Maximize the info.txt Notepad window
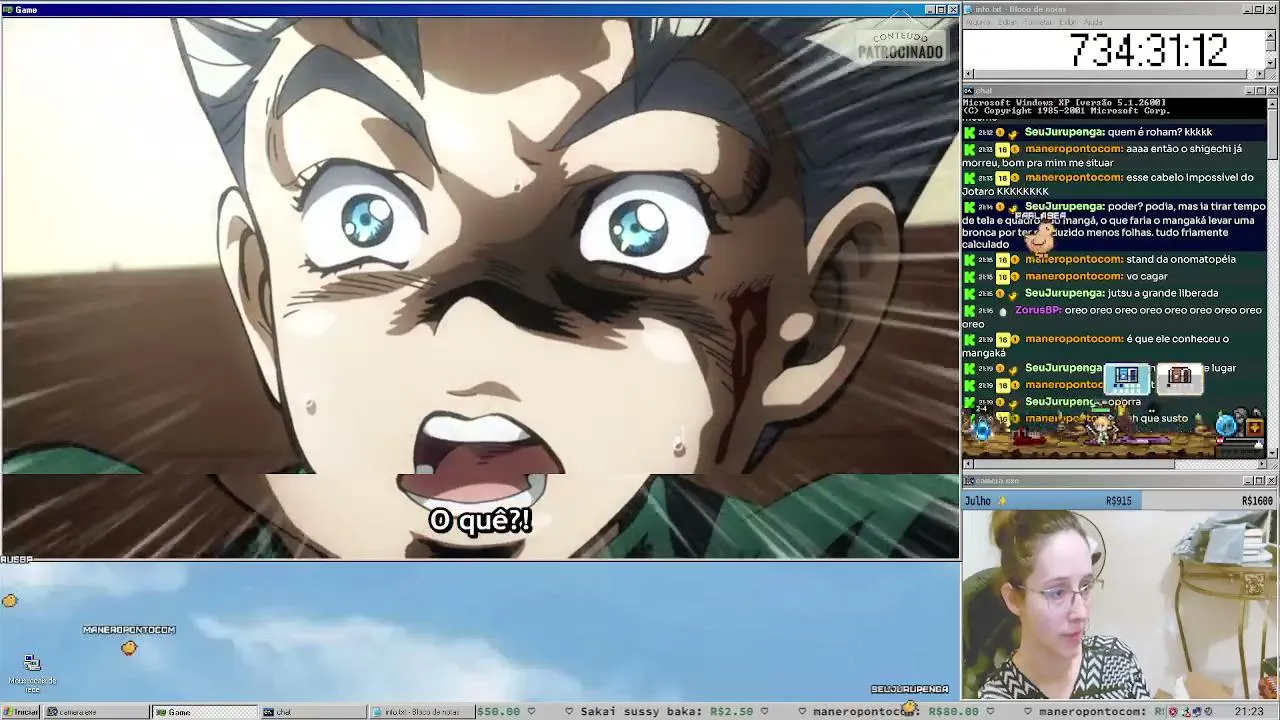The image size is (1280, 720). click(x=1260, y=9)
